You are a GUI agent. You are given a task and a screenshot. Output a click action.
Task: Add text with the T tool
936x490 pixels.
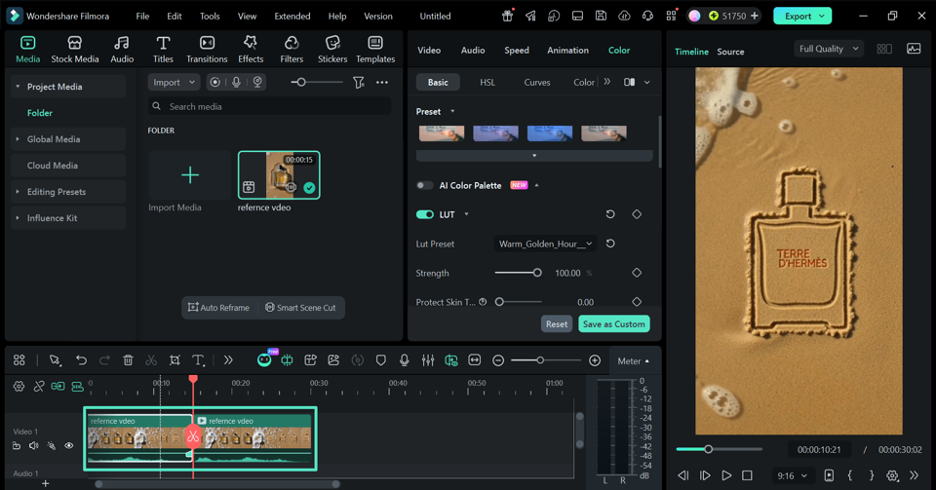pyautogui.click(x=198, y=360)
